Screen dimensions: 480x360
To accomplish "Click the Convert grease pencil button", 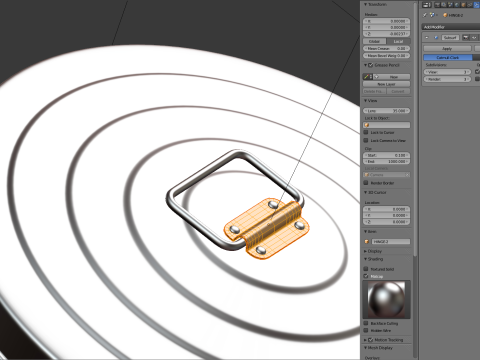I will 398,91.
